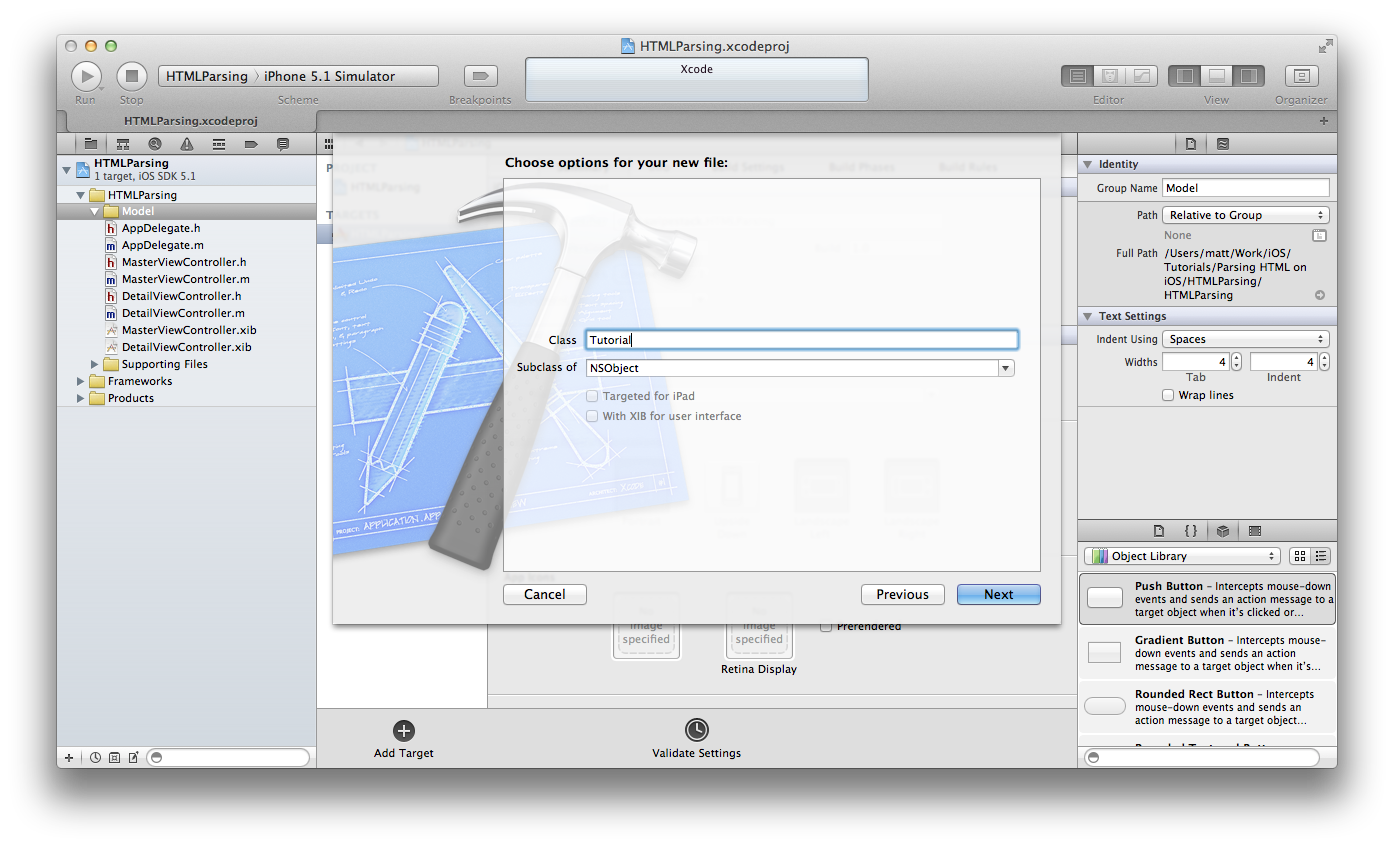Check With XIB for user interface
The height and width of the screenshot is (847, 1394).
click(x=591, y=417)
